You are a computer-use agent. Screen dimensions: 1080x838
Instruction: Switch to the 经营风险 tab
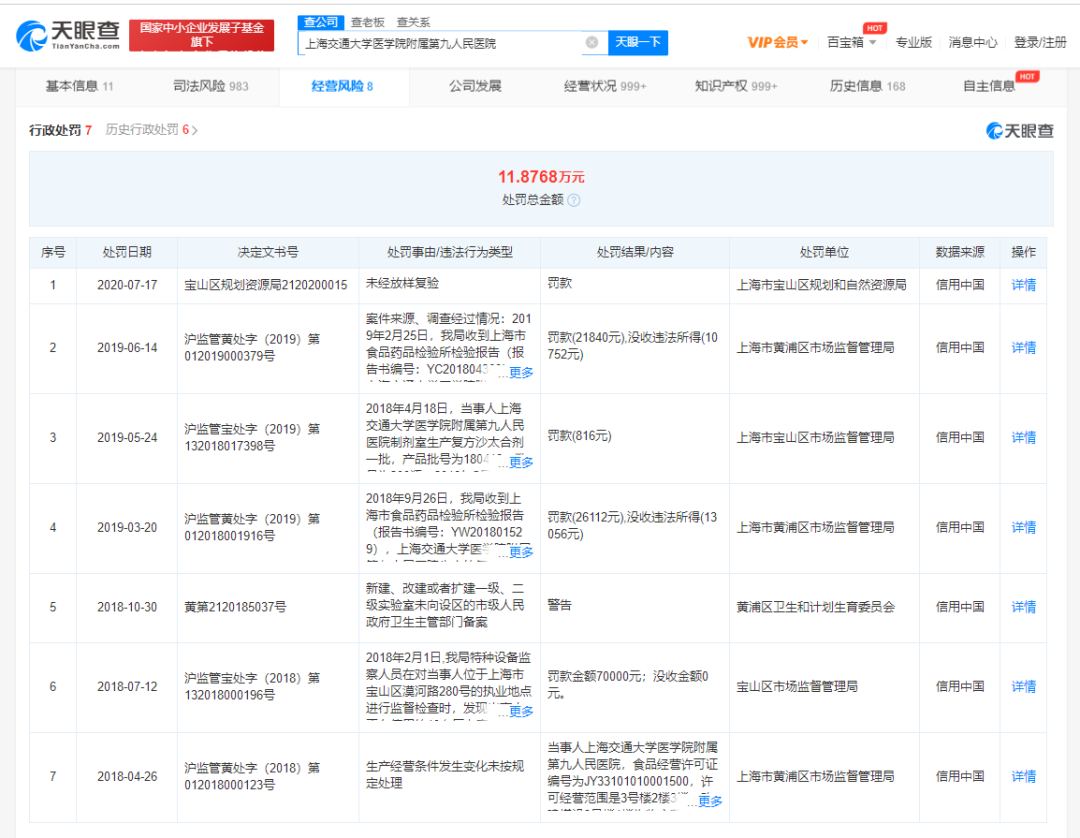[342, 86]
